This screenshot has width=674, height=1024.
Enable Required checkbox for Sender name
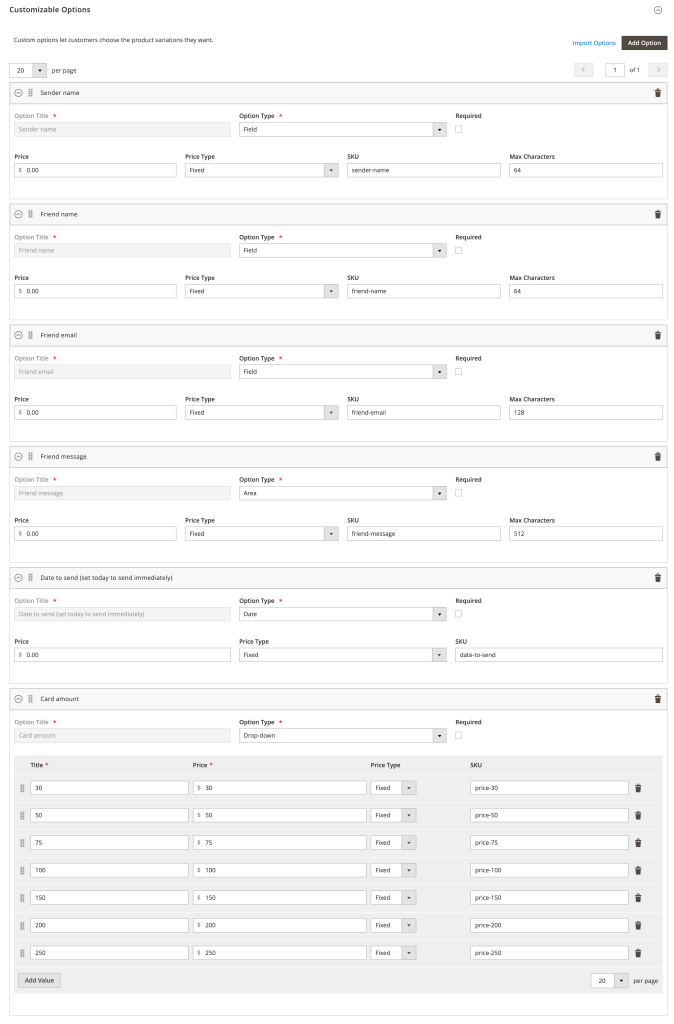[459, 129]
